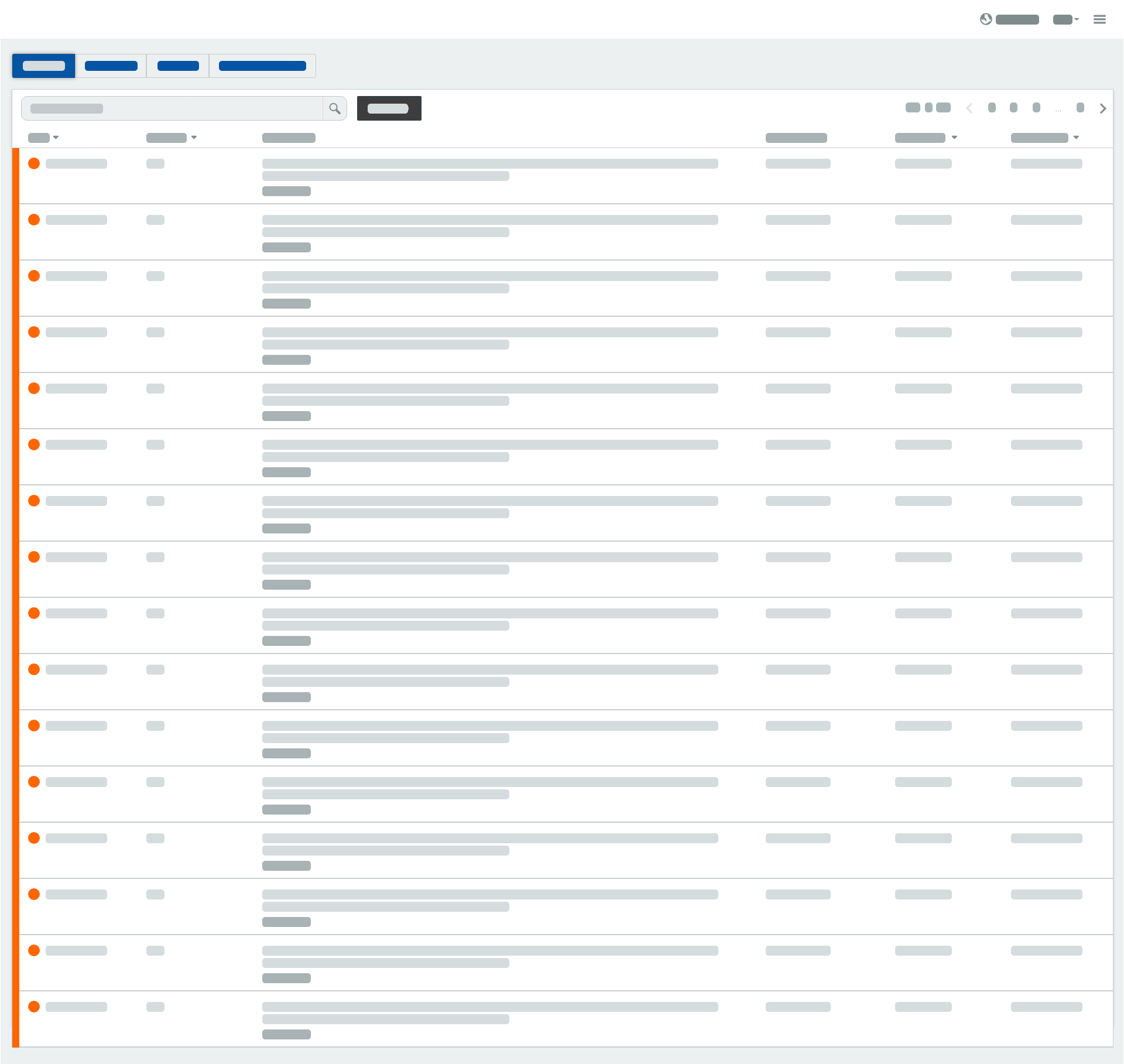Click the small tag label under the first row title

click(286, 191)
